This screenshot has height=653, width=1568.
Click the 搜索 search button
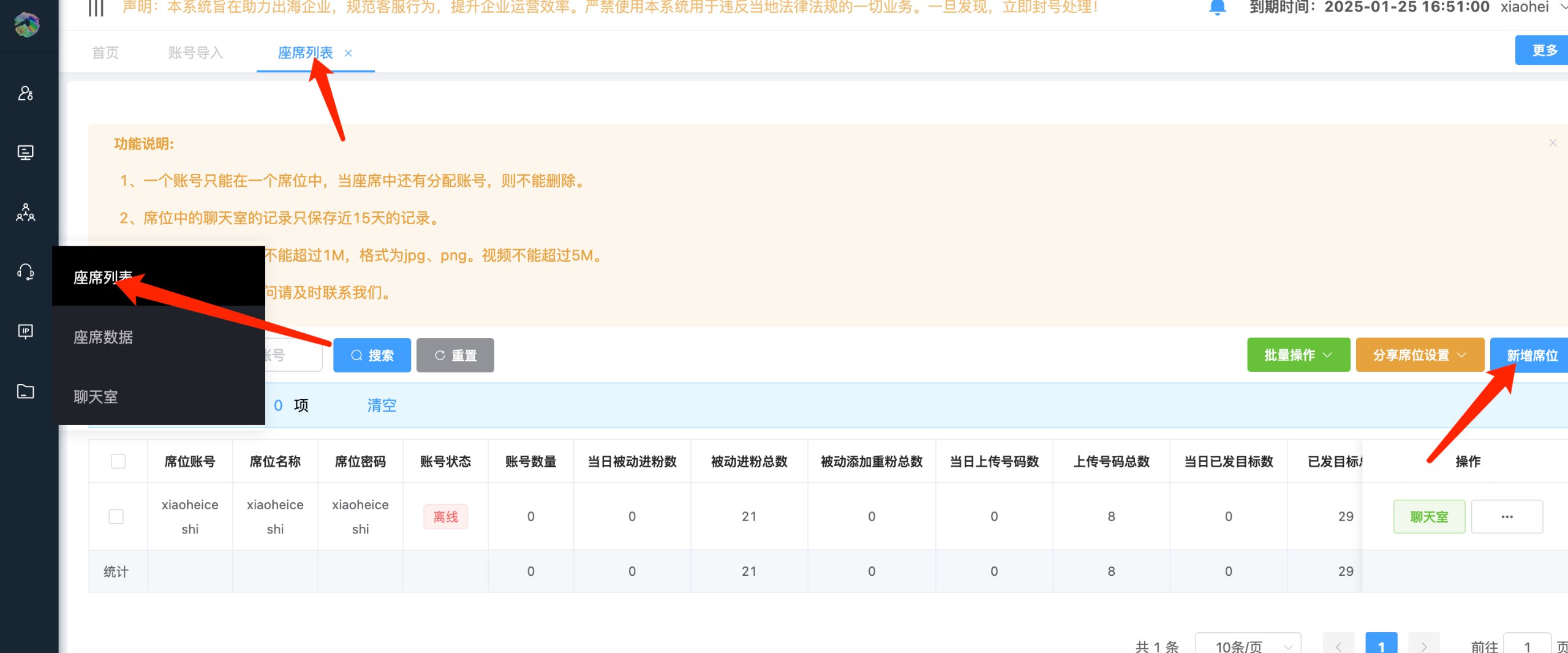click(372, 355)
